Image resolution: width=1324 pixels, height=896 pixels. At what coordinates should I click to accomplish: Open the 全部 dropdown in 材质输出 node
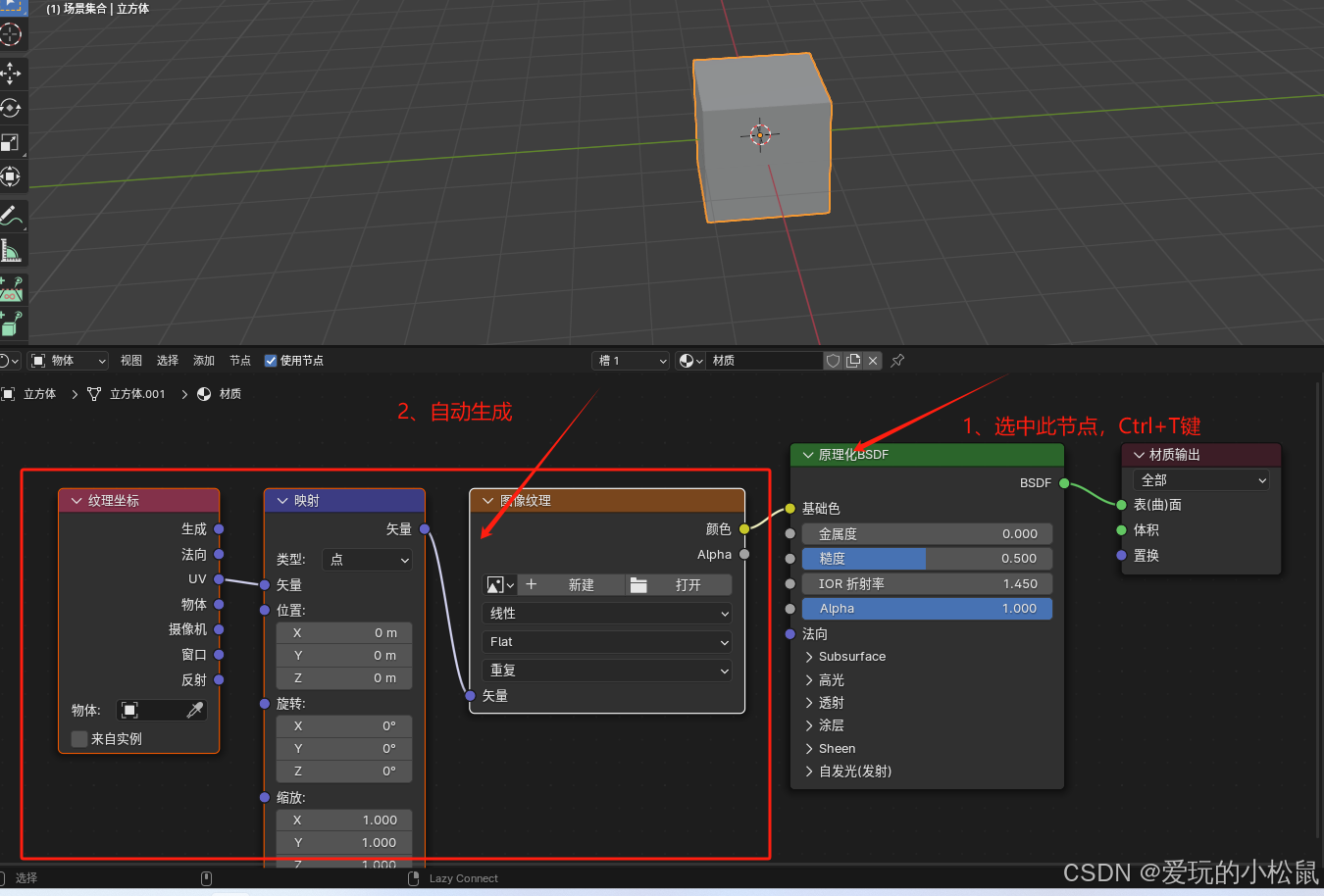[1200, 479]
